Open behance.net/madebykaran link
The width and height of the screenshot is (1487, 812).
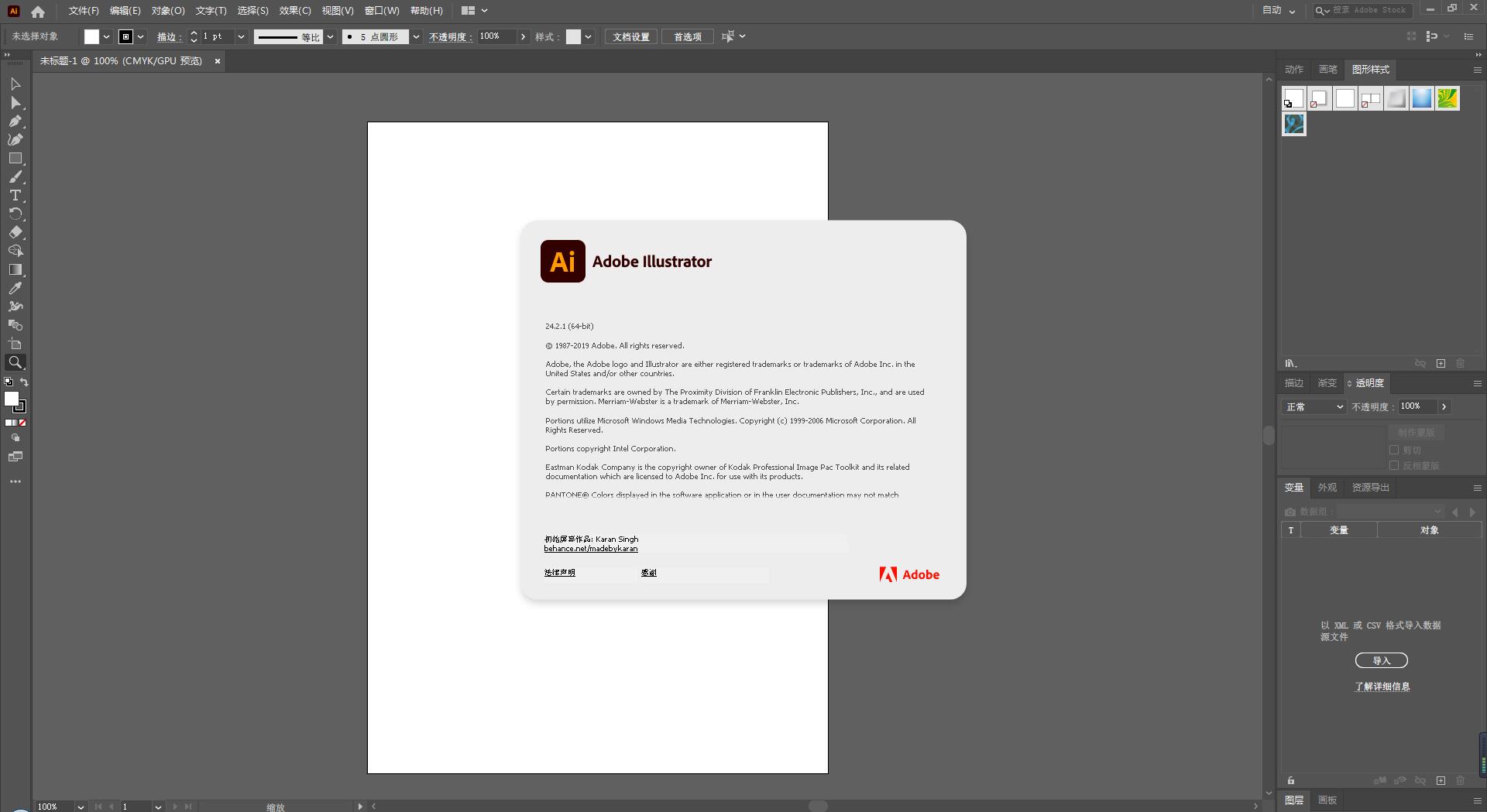(591, 549)
